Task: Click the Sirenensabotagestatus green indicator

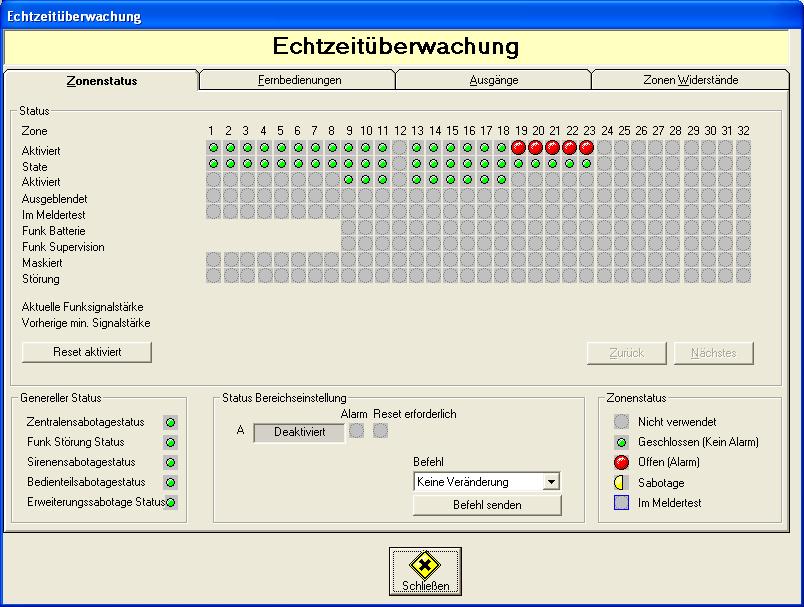Action: (170, 462)
